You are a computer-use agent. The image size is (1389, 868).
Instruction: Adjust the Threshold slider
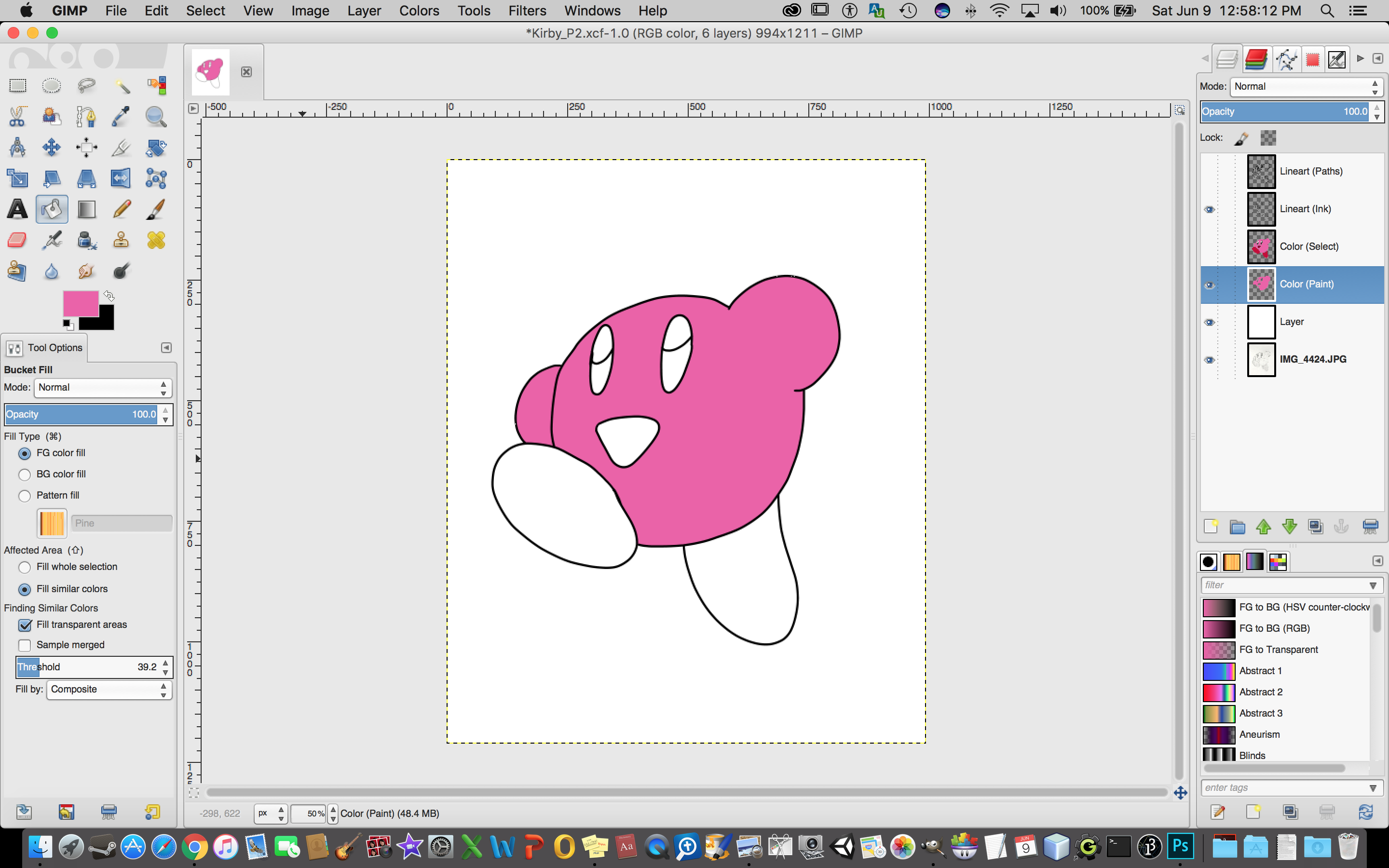pyautogui.click(x=94, y=668)
